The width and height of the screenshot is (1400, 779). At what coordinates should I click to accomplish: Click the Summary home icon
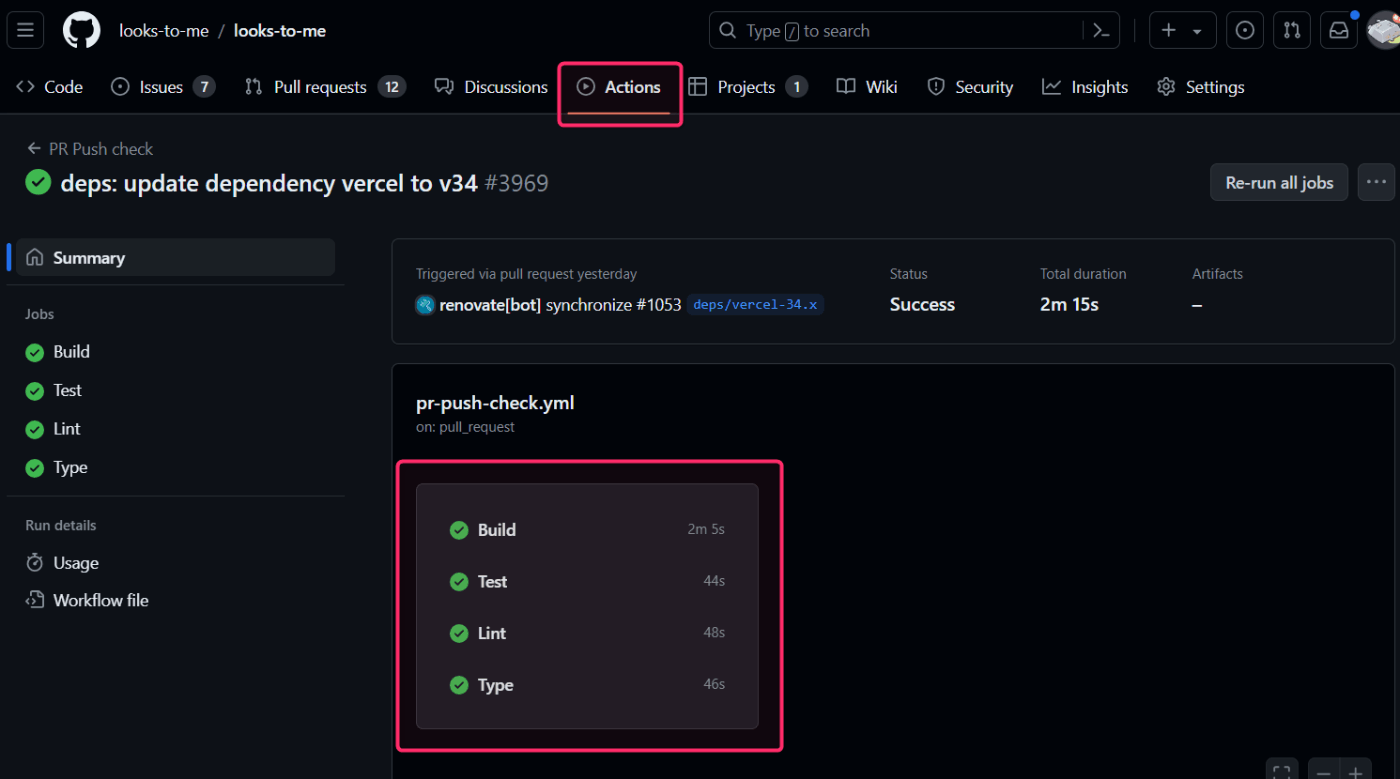click(35, 257)
